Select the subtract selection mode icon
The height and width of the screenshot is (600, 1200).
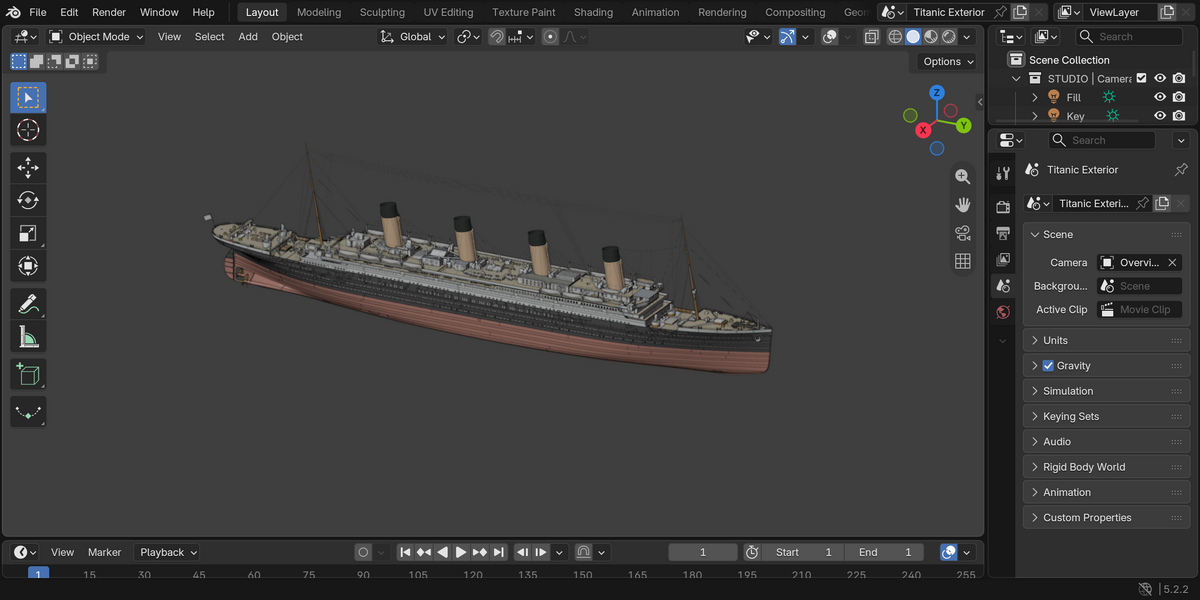pos(55,61)
